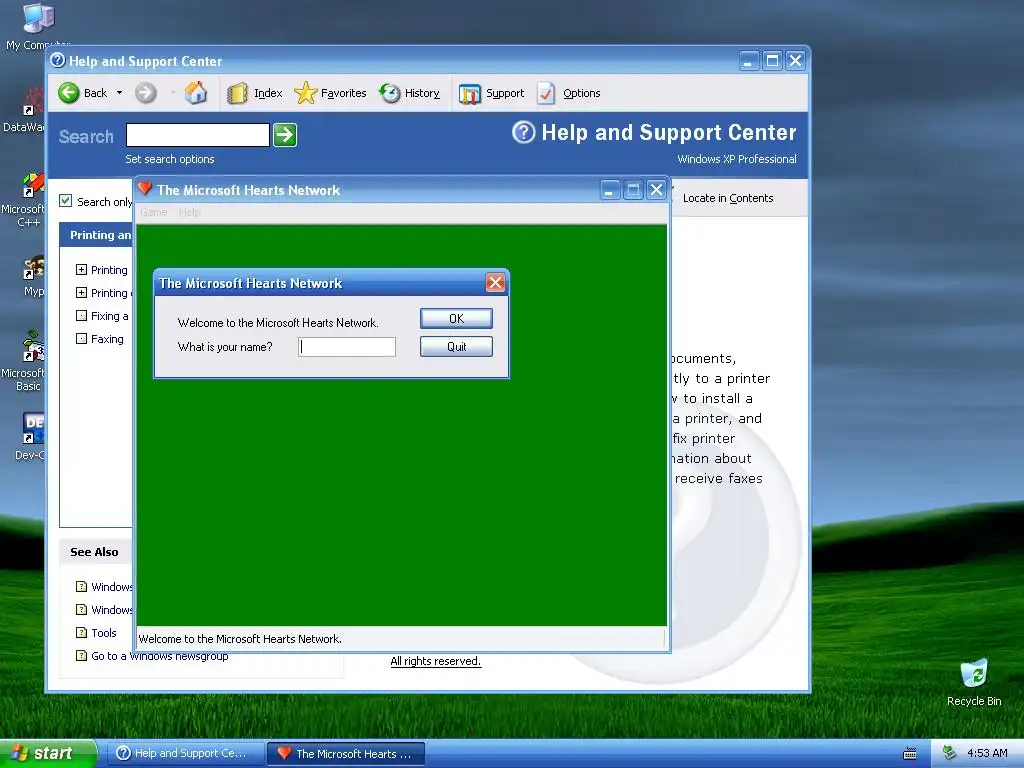This screenshot has height=768, width=1024.
Task: Open the Faxing topic item
Action: point(107,339)
